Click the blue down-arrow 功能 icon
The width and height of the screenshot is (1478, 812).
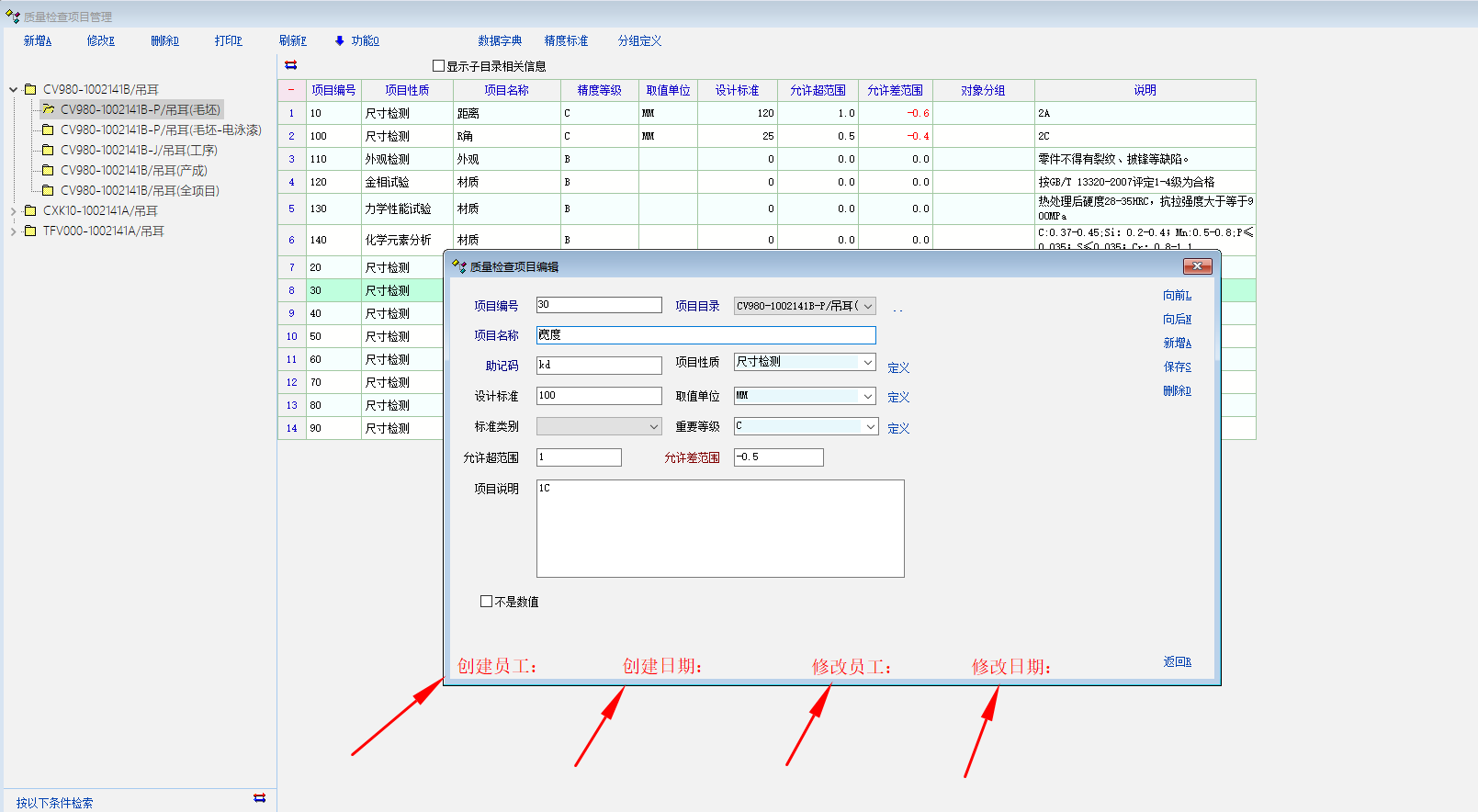[x=340, y=40]
